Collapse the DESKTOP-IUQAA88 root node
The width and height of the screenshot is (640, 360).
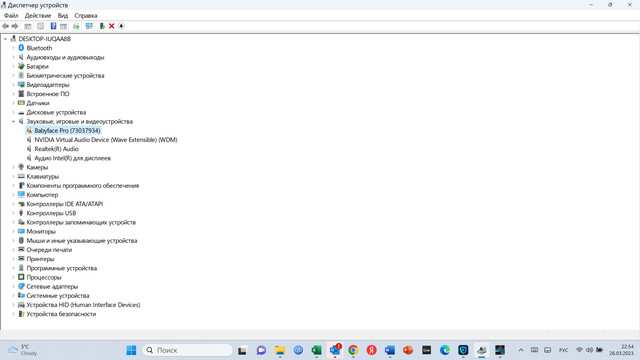pyautogui.click(x=5, y=39)
